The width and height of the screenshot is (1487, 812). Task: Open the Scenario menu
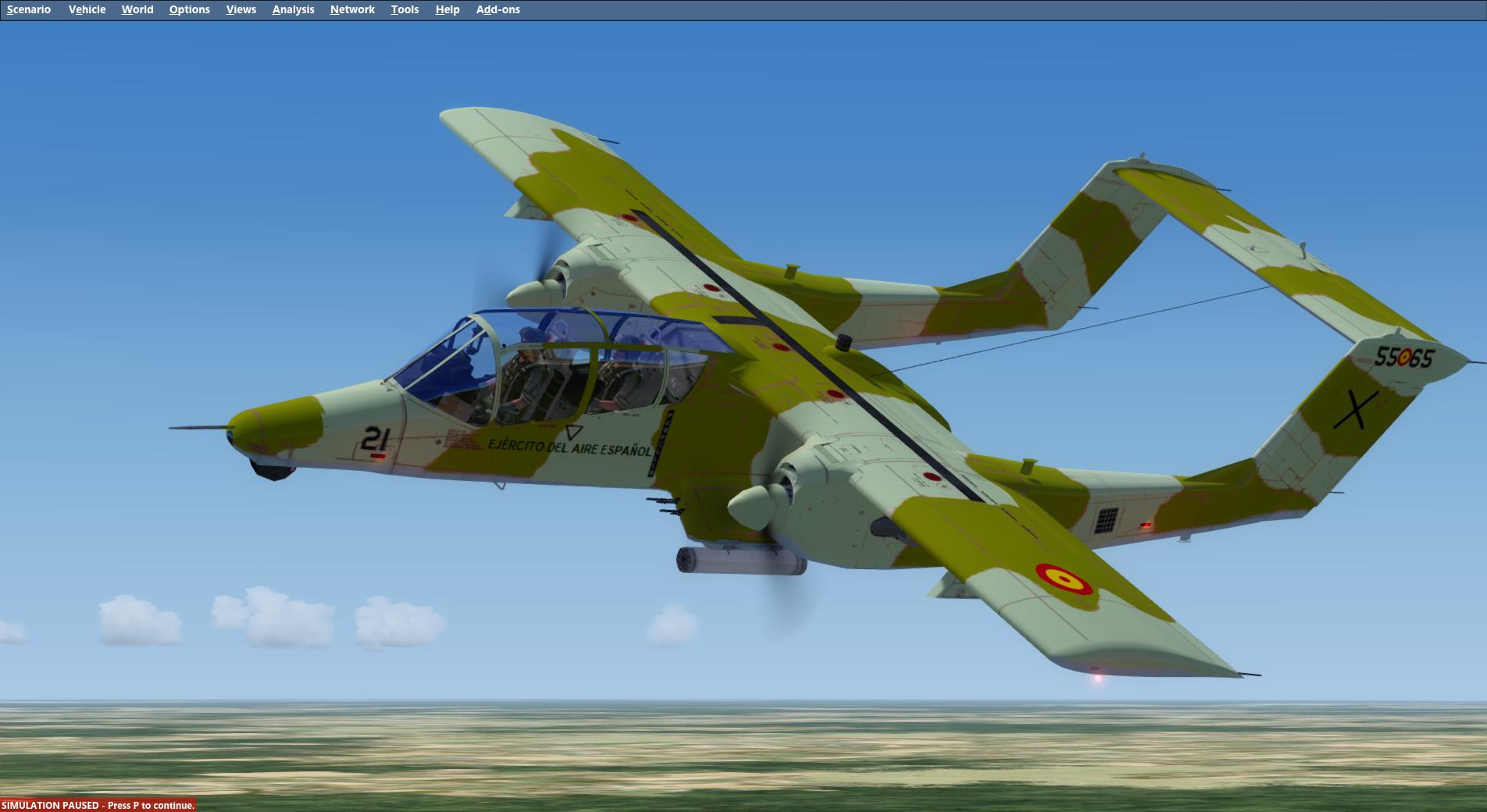point(29,9)
